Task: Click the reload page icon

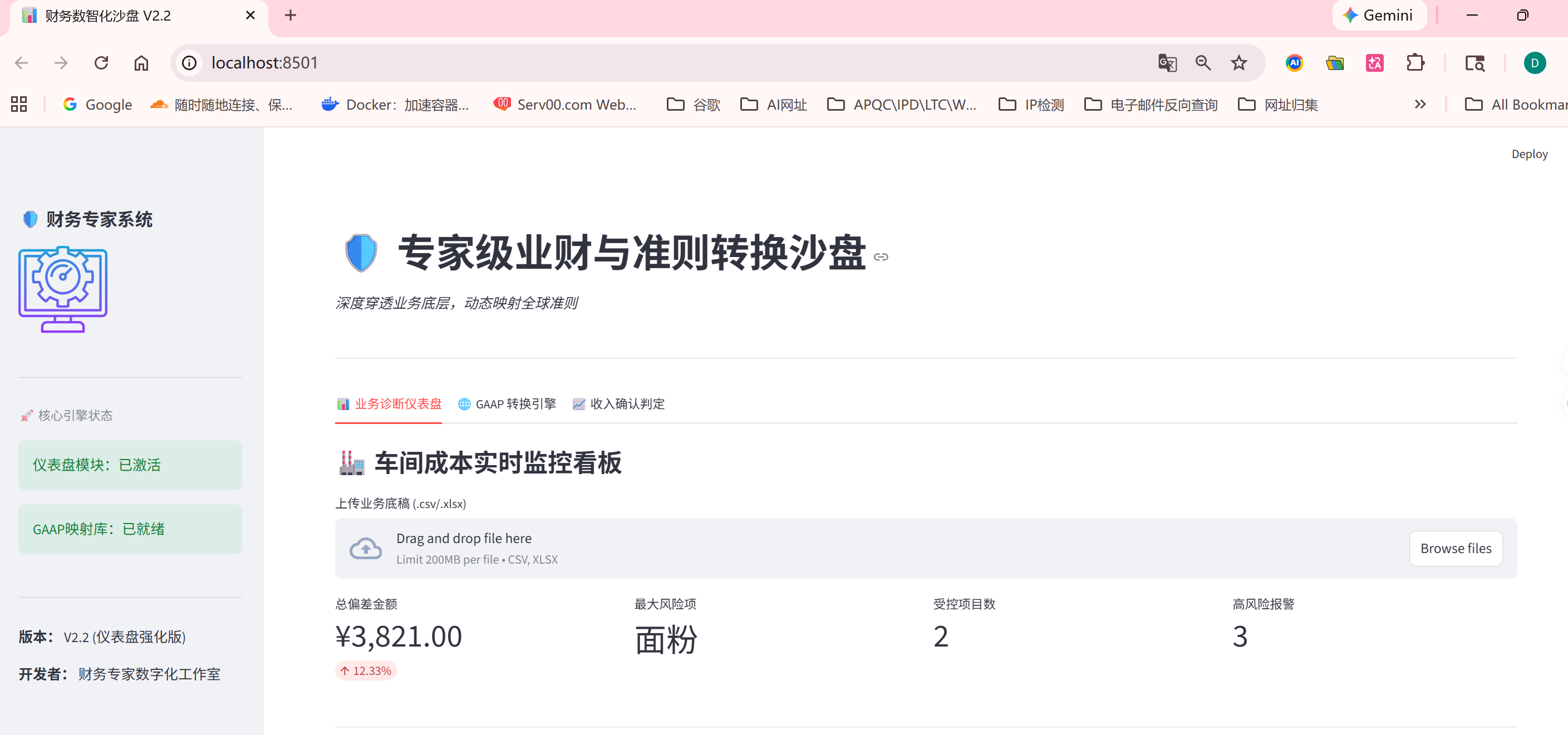Action: point(101,63)
